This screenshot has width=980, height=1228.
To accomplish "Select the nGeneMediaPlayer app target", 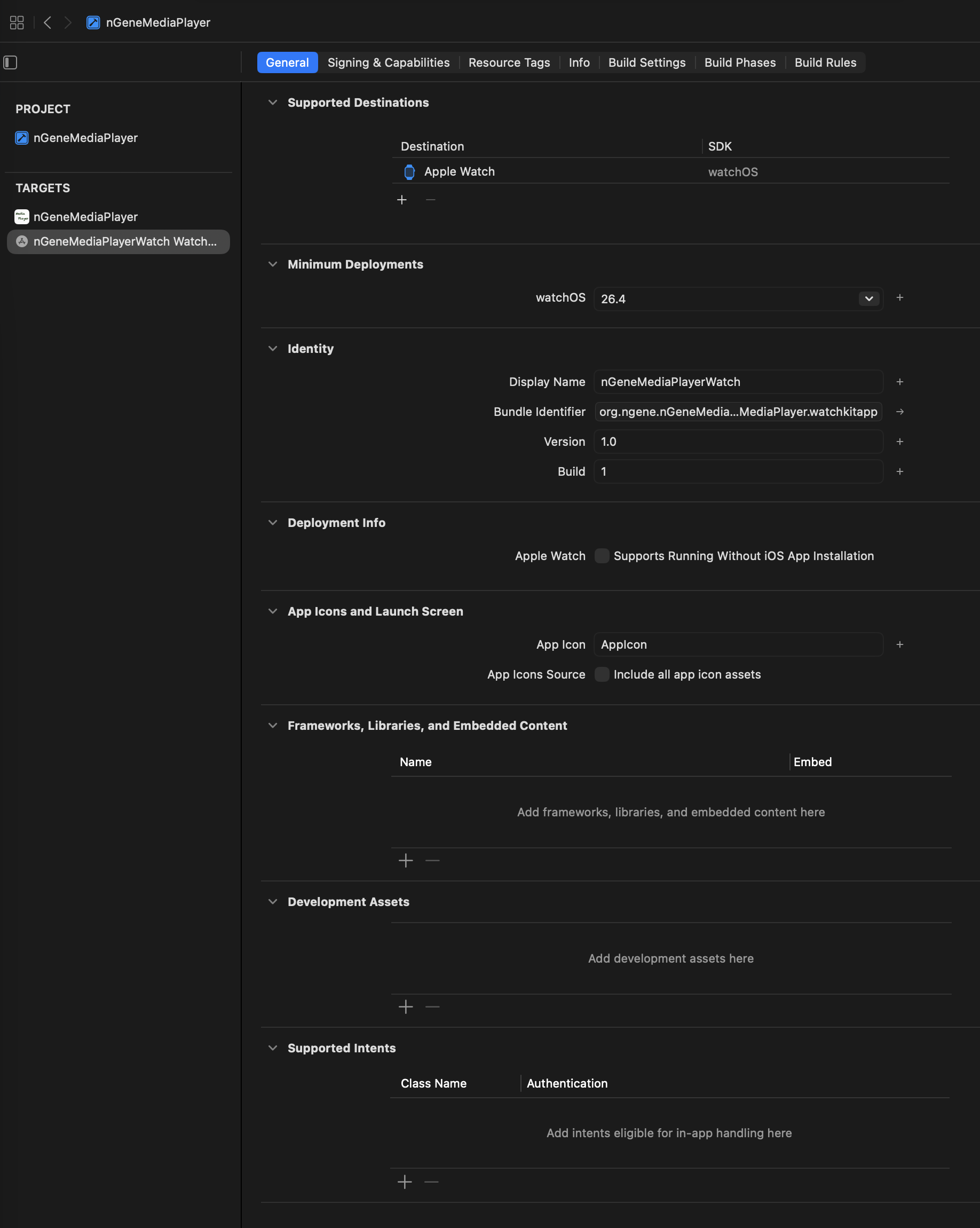I will [76, 217].
